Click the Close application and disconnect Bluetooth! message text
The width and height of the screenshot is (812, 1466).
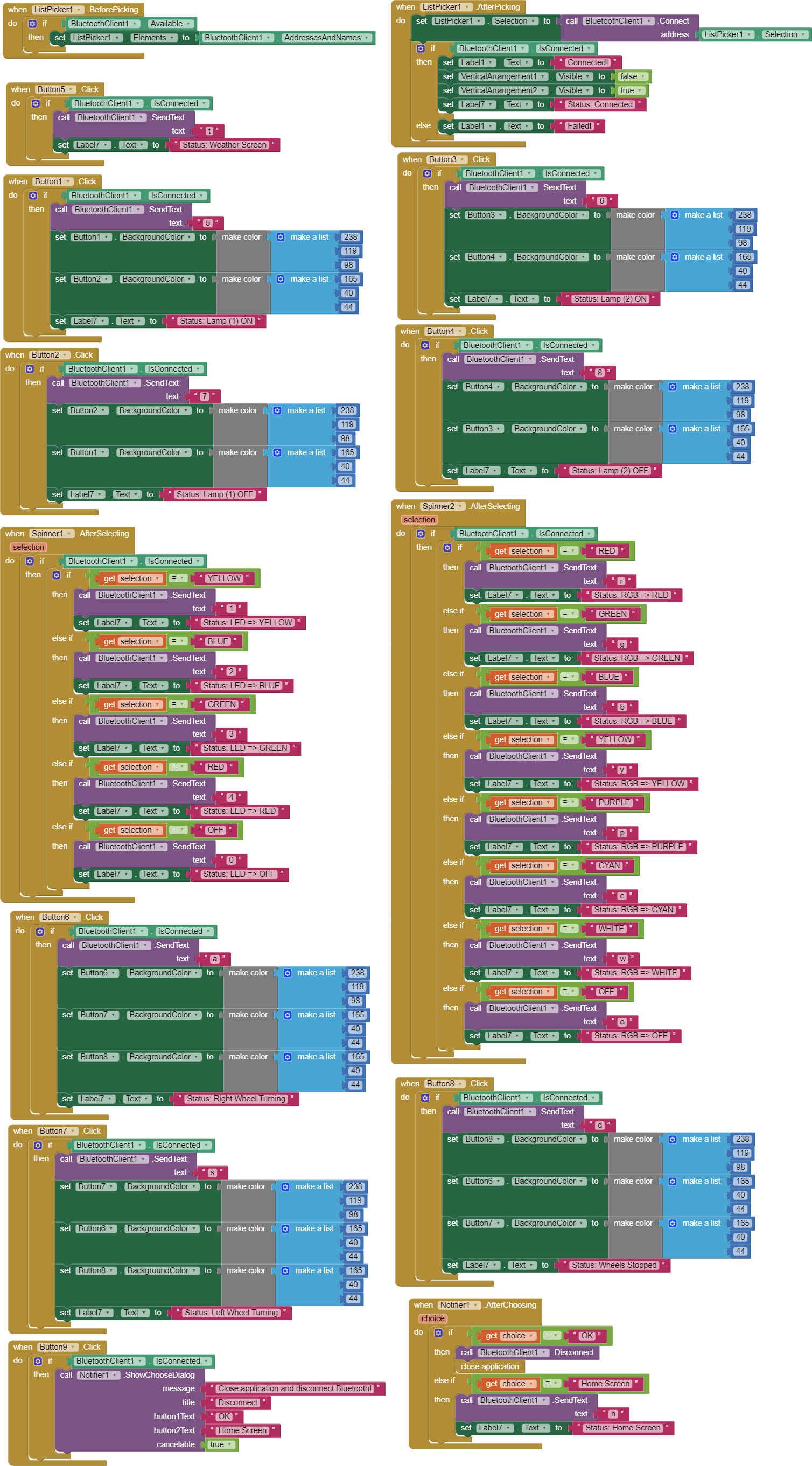295,1388
